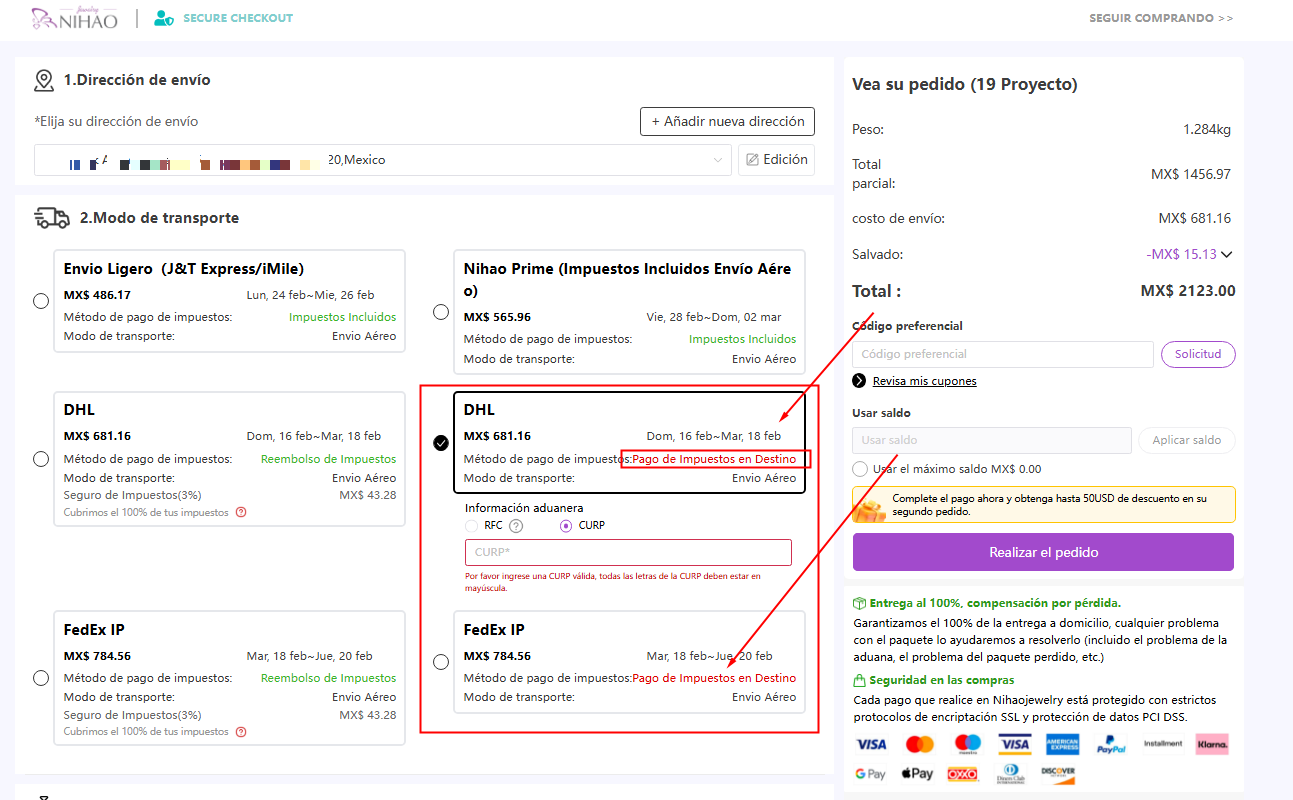Viewport: 1293px width, 800px height.
Task: Click the G Pay payment icon
Action: (x=871, y=774)
